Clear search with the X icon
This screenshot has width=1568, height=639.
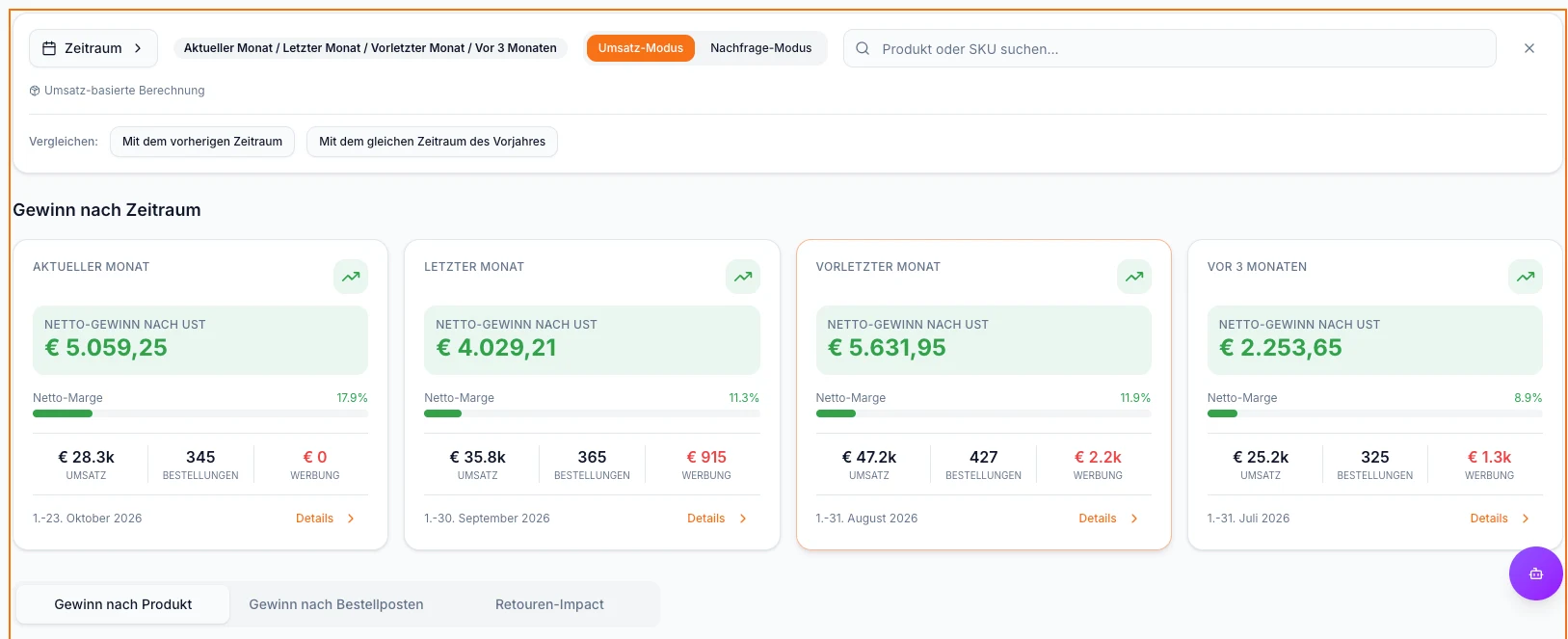point(1529,48)
